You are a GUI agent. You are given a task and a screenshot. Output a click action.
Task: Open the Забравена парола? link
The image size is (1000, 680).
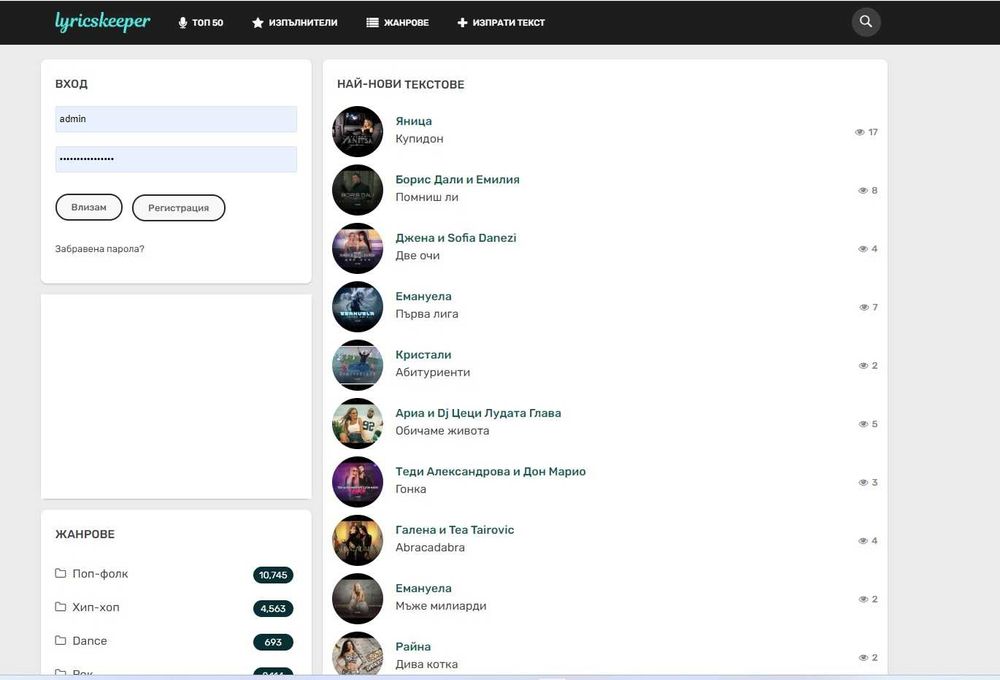tap(99, 249)
